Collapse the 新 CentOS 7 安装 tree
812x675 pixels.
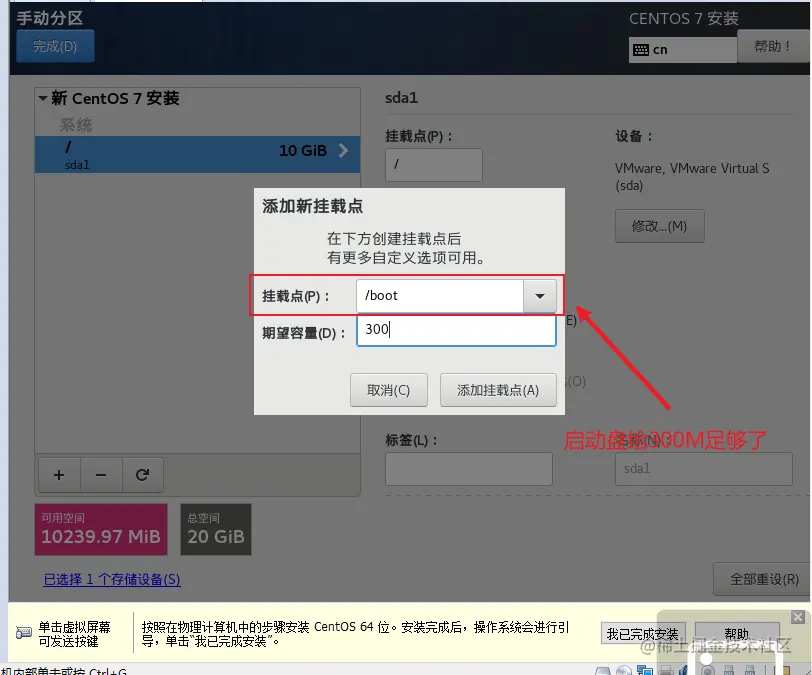point(41,99)
